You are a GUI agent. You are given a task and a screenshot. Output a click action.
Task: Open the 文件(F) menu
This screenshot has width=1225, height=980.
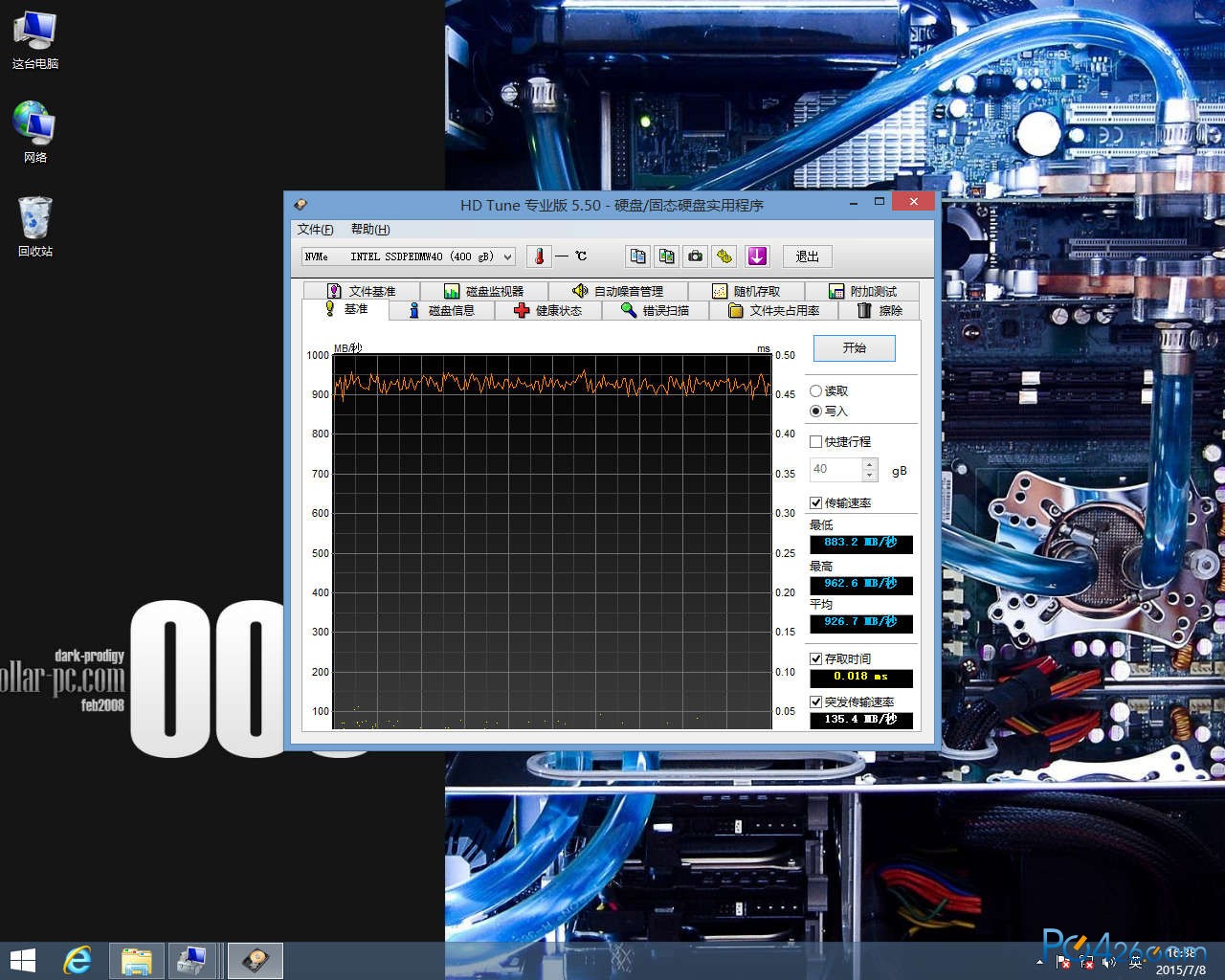pyautogui.click(x=315, y=229)
